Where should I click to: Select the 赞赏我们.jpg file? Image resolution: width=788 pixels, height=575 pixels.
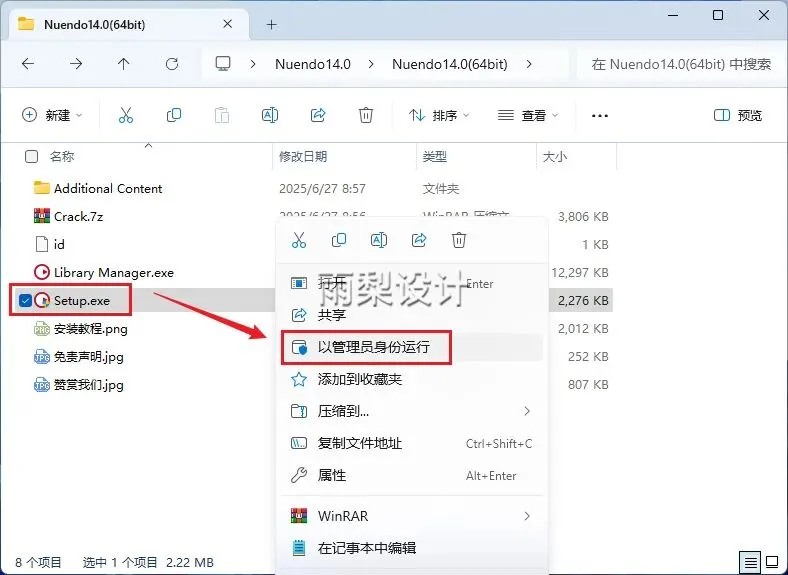(88, 385)
